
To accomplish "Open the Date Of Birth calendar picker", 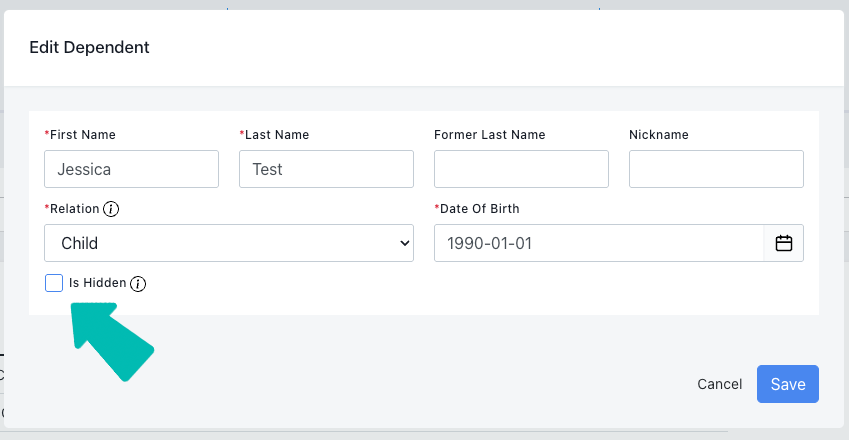I will (x=783, y=243).
